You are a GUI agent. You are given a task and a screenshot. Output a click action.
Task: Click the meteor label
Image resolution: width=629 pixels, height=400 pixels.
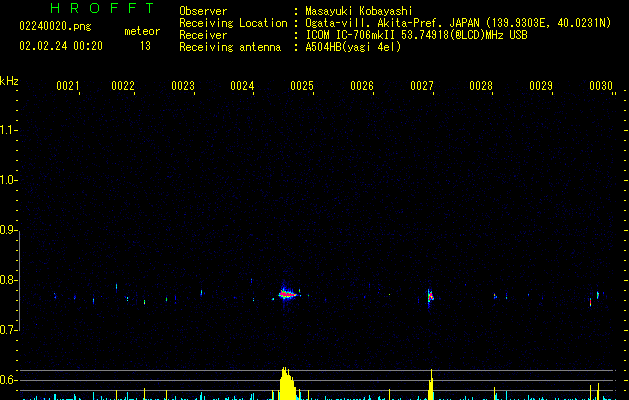pyautogui.click(x=142, y=31)
